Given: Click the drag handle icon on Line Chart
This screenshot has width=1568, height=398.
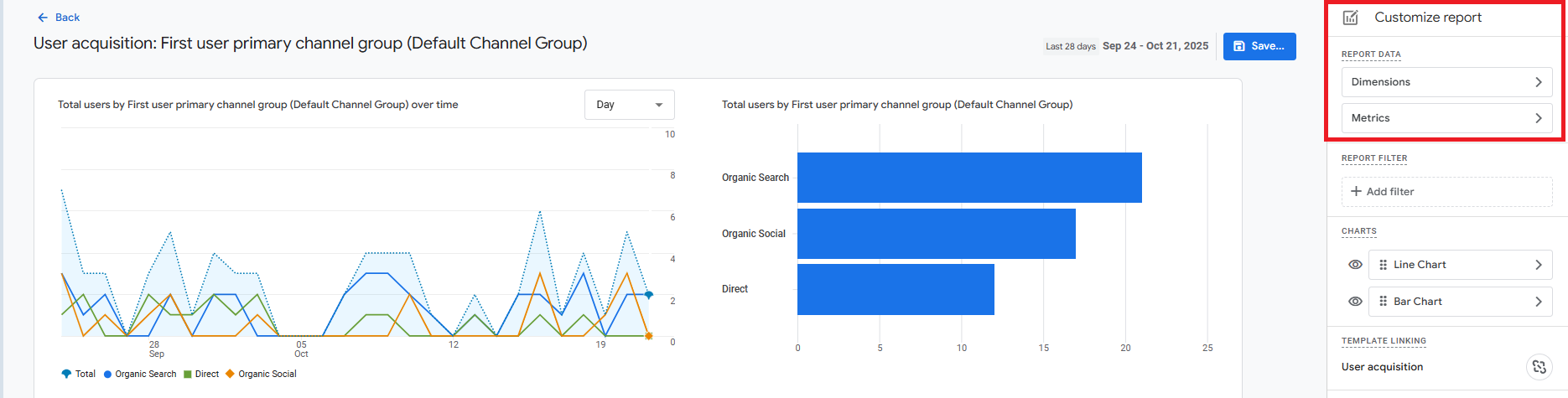Looking at the screenshot, I should click(1383, 265).
